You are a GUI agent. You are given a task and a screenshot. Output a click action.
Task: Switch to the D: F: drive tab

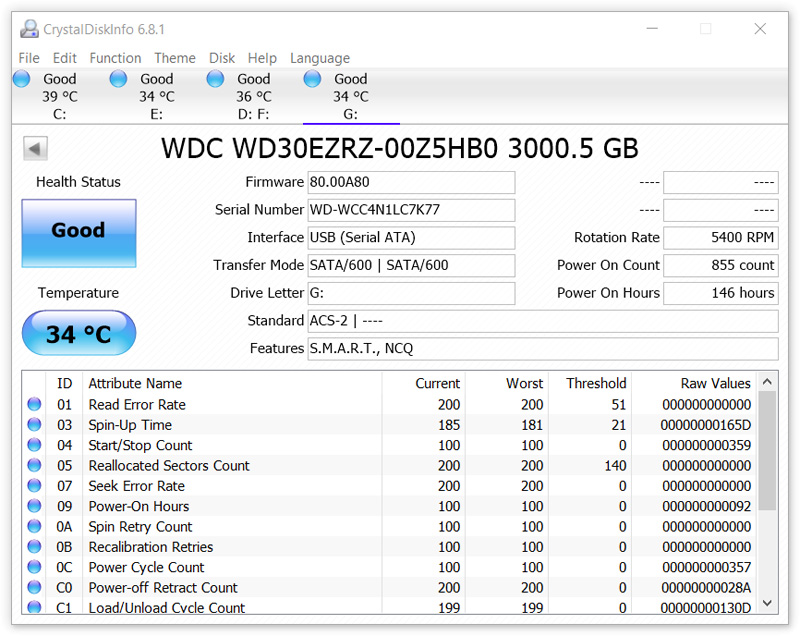tap(254, 96)
